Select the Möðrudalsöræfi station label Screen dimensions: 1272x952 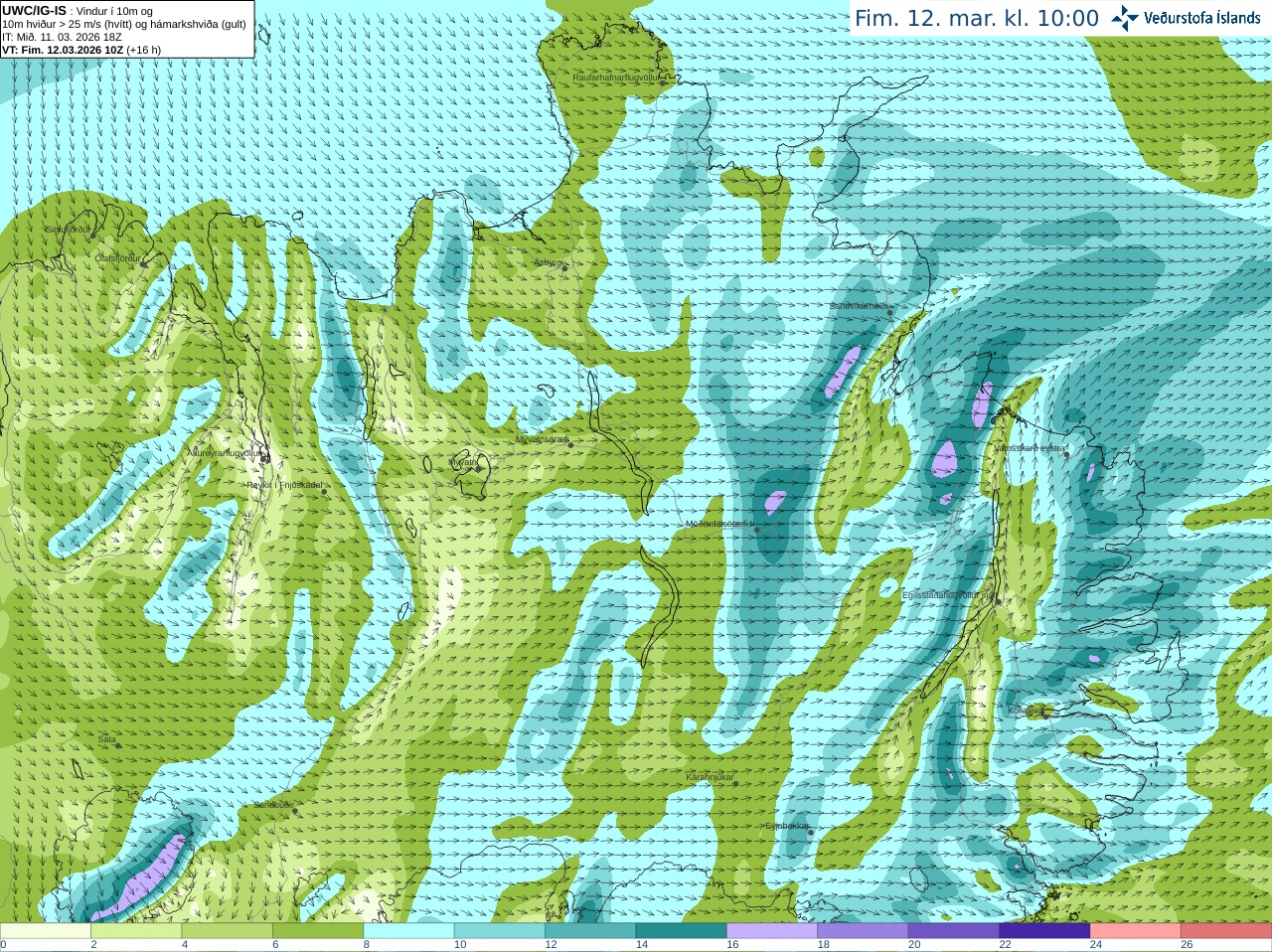coord(720,524)
